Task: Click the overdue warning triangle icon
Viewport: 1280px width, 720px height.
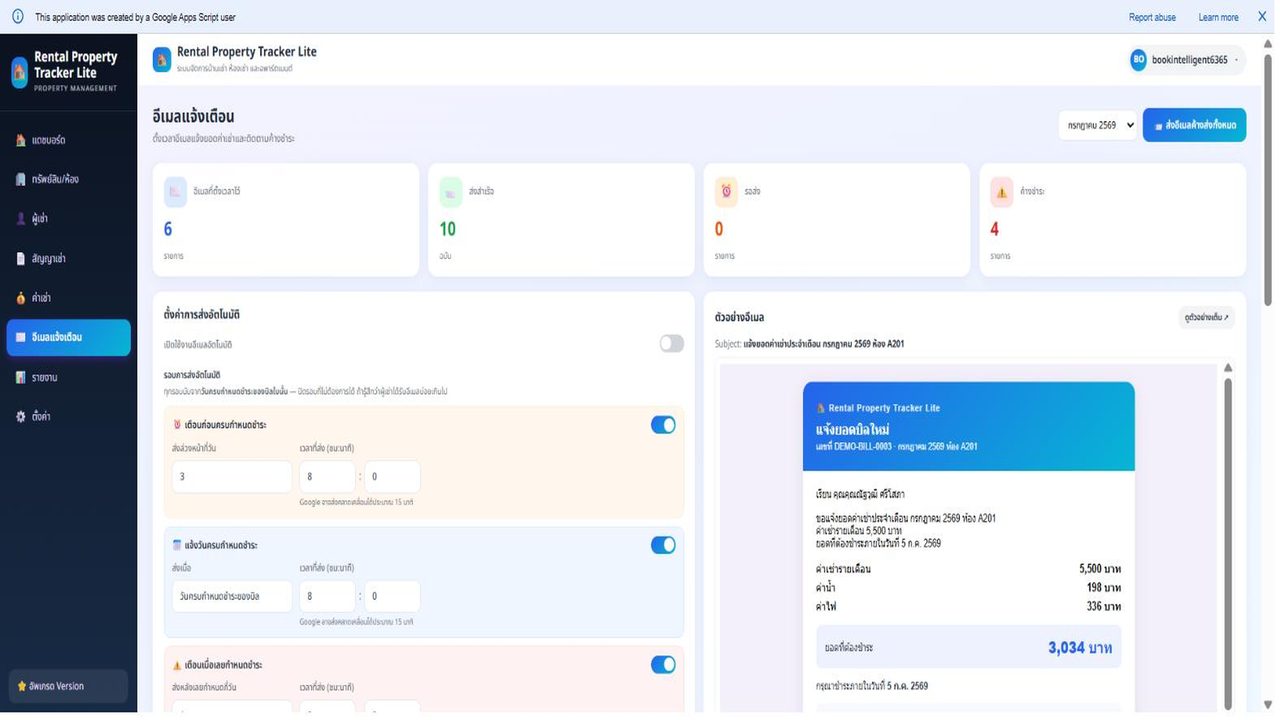Action: pyautogui.click(x=1002, y=192)
